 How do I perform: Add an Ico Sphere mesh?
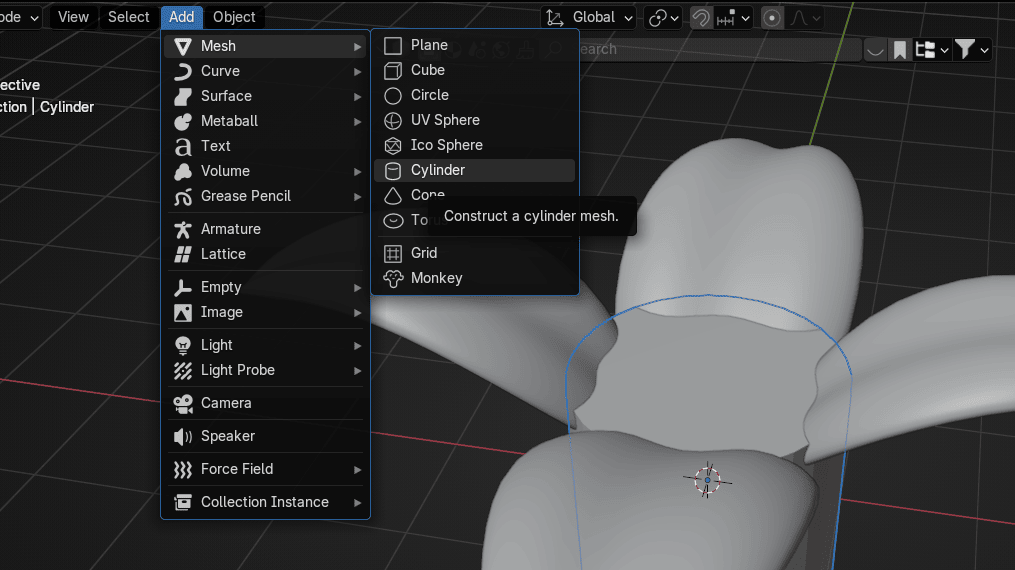[446, 145]
